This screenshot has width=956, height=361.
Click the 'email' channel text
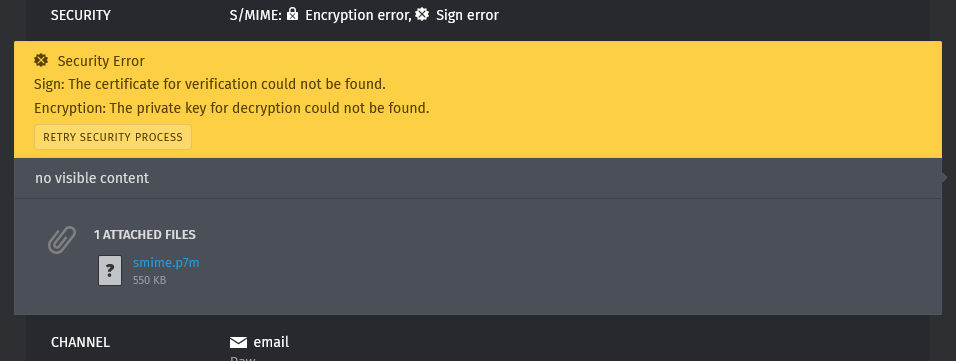[271, 342]
